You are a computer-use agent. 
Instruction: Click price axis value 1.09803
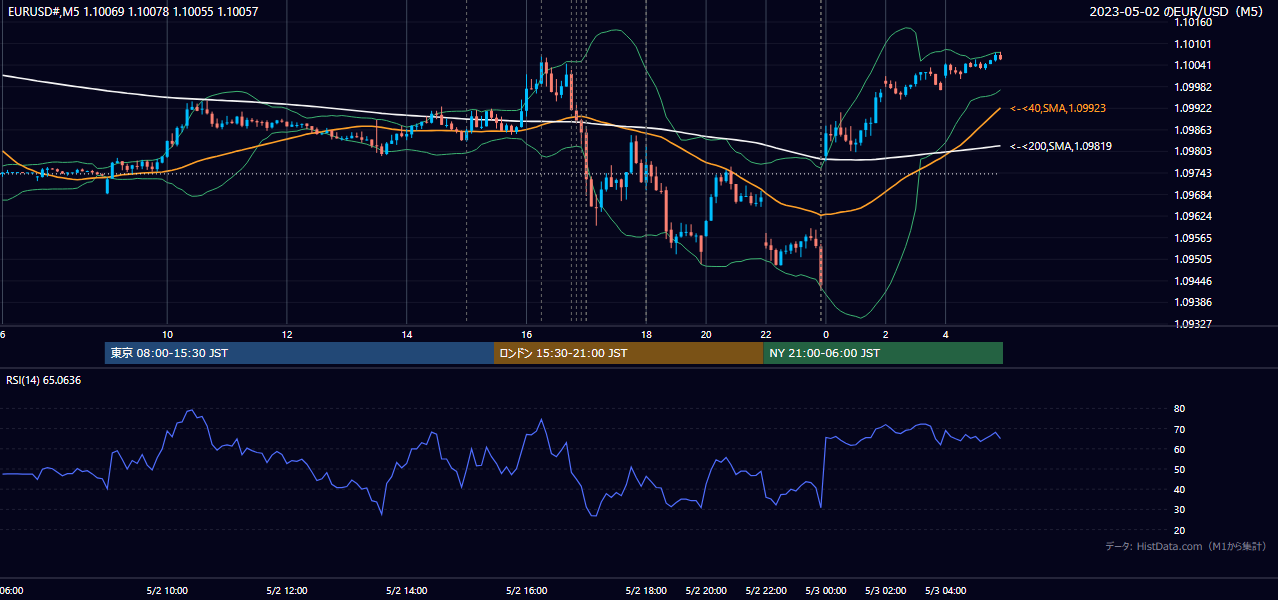pos(1193,151)
